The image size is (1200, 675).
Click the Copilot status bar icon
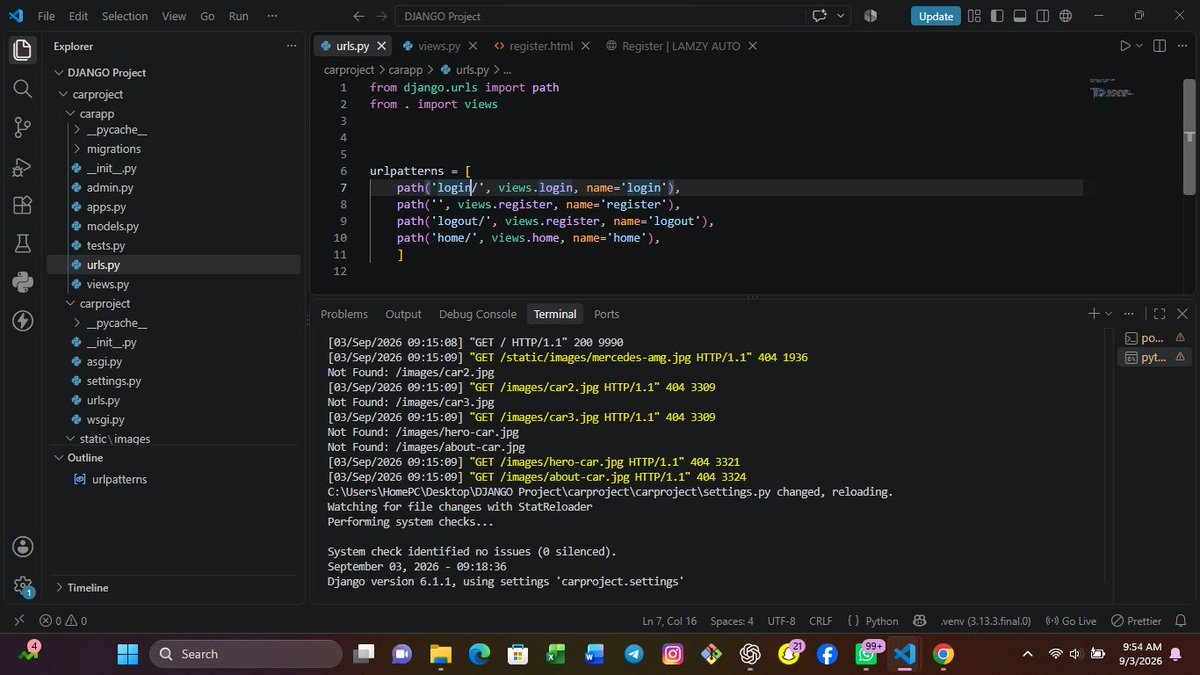(x=919, y=621)
